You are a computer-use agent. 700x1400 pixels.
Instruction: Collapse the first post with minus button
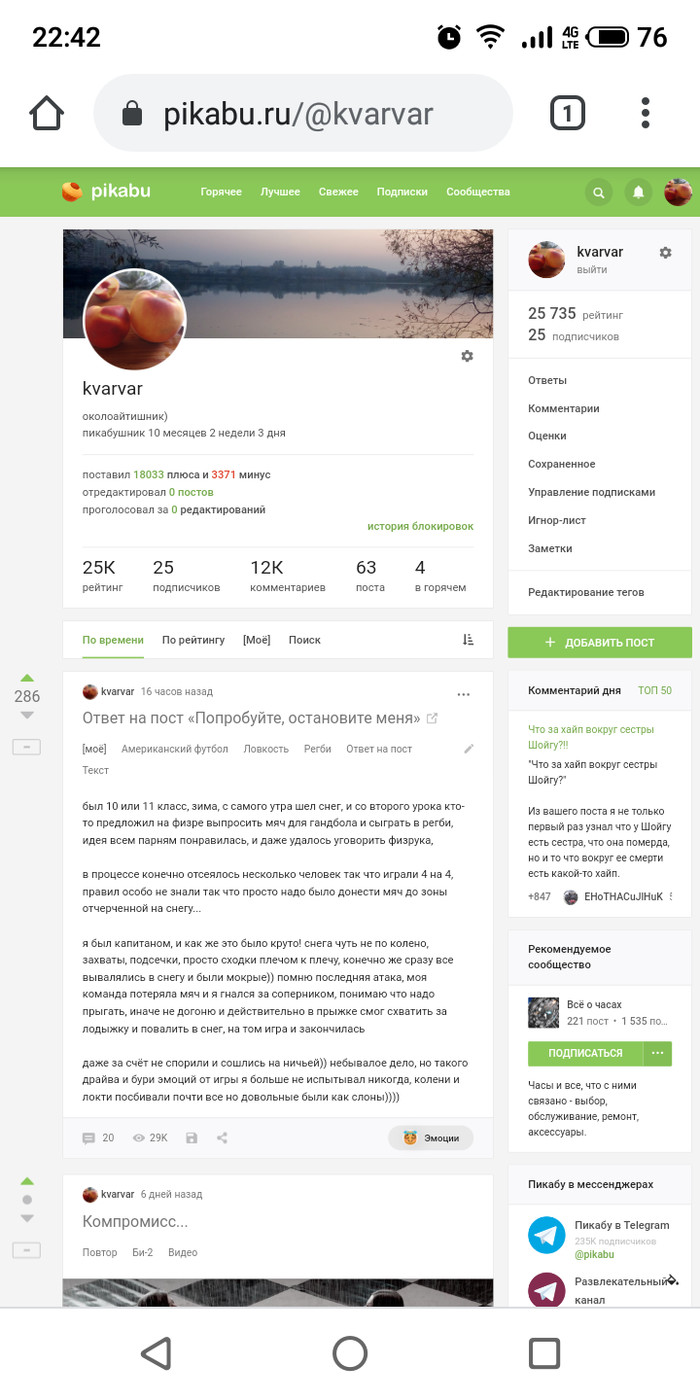tap(26, 747)
